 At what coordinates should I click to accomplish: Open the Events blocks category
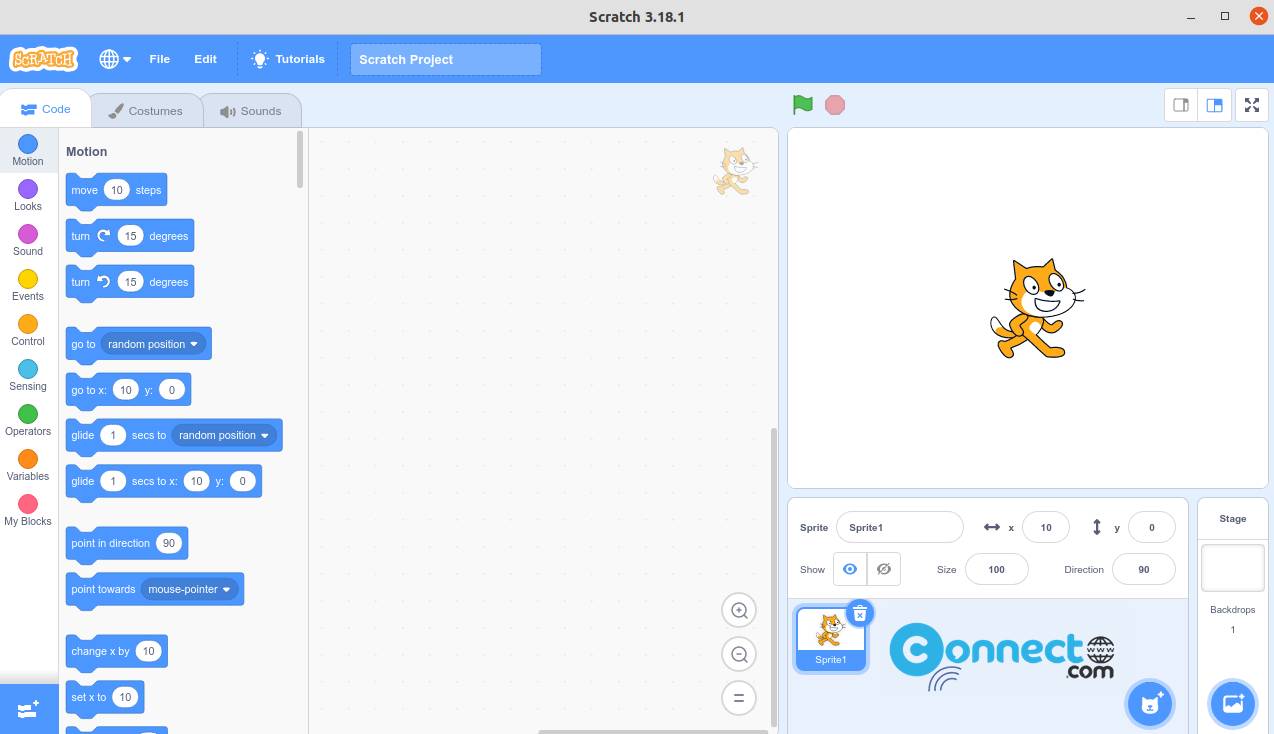(x=27, y=283)
